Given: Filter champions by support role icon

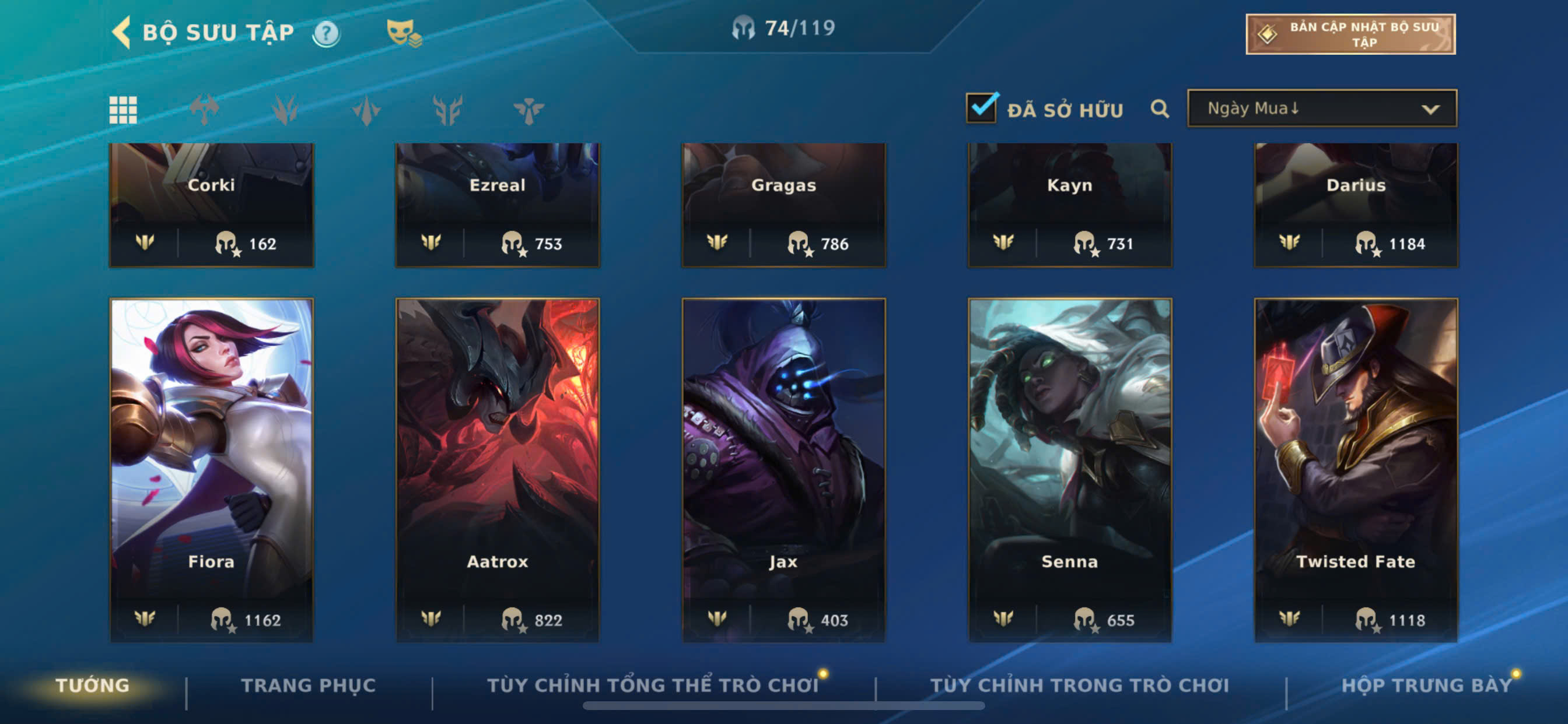Looking at the screenshot, I should pos(528,110).
